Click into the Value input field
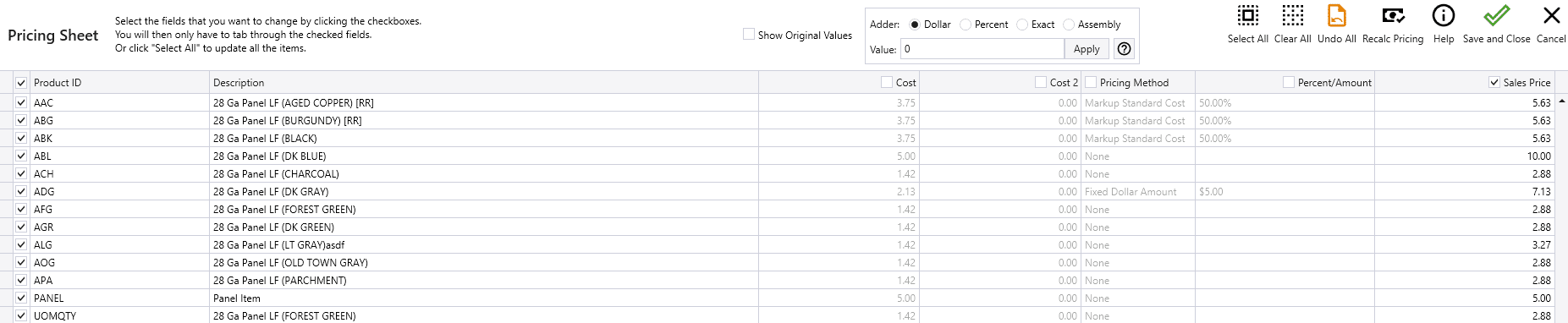This screenshot has height=323, width=1568. [982, 49]
